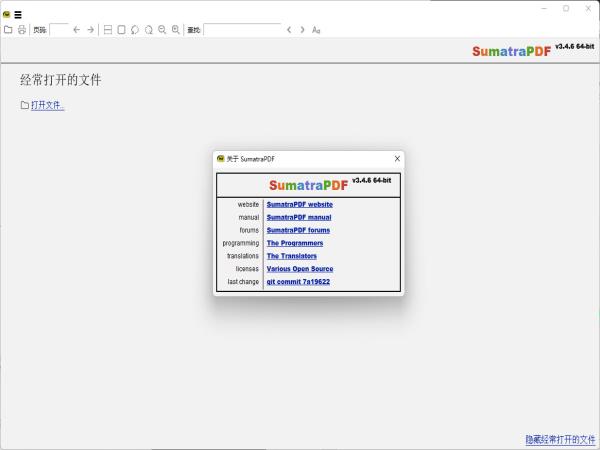Open the hamburger menu
The image size is (600, 450).
[18, 15]
